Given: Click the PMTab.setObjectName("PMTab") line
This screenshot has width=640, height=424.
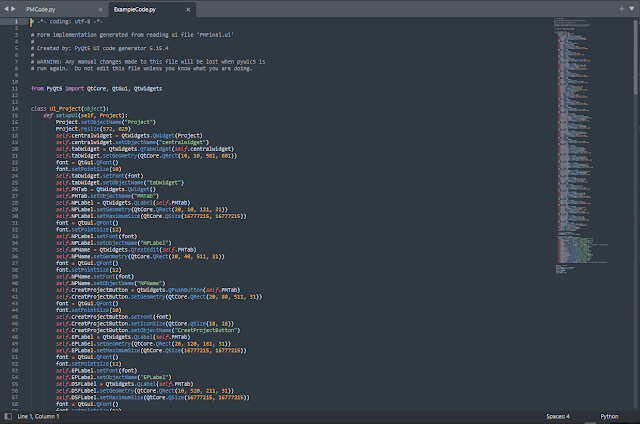Looking at the screenshot, I should 107,196.
